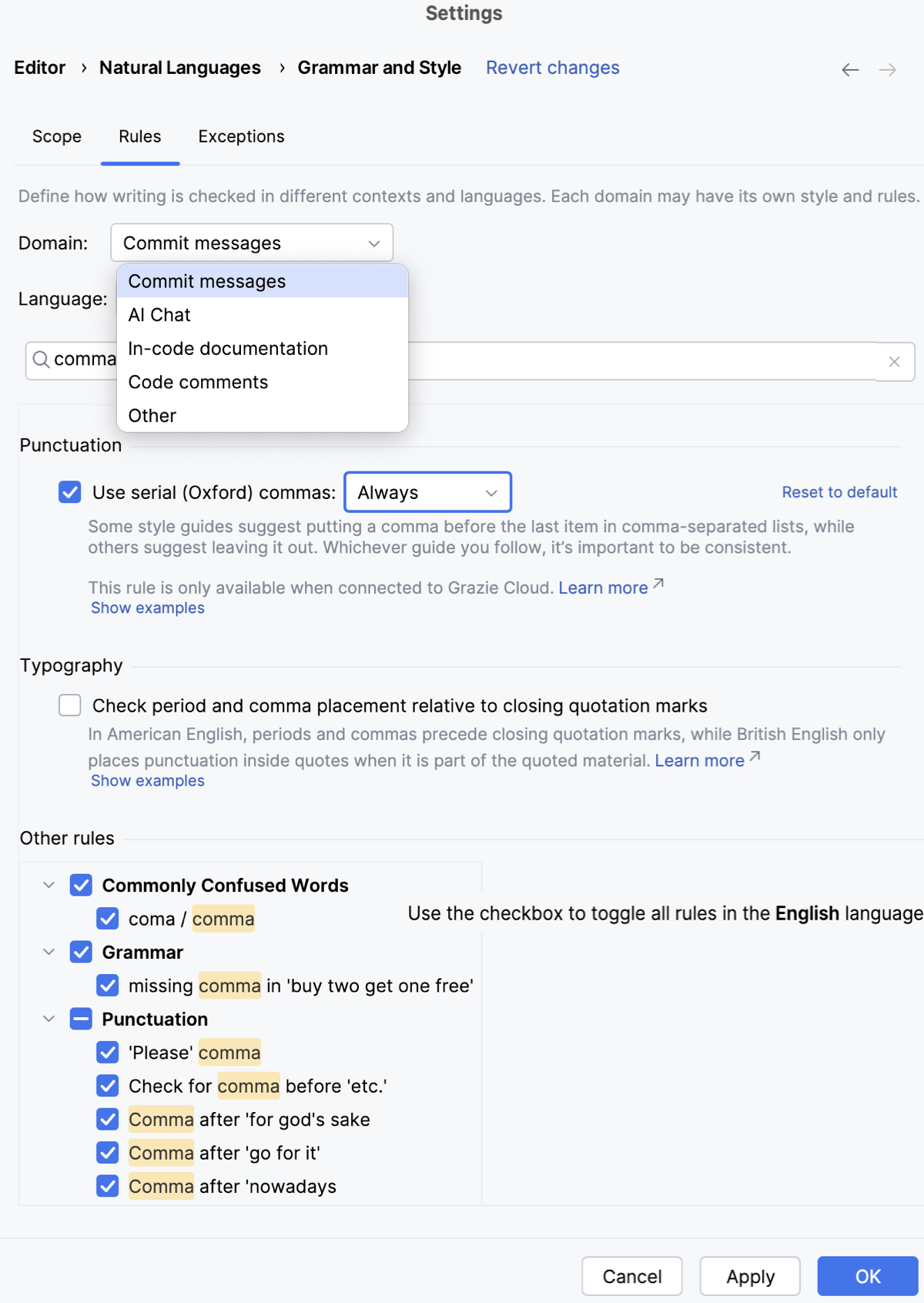This screenshot has width=924, height=1303.
Task: Click the Natural Languages breadcrumb
Action: [179, 68]
